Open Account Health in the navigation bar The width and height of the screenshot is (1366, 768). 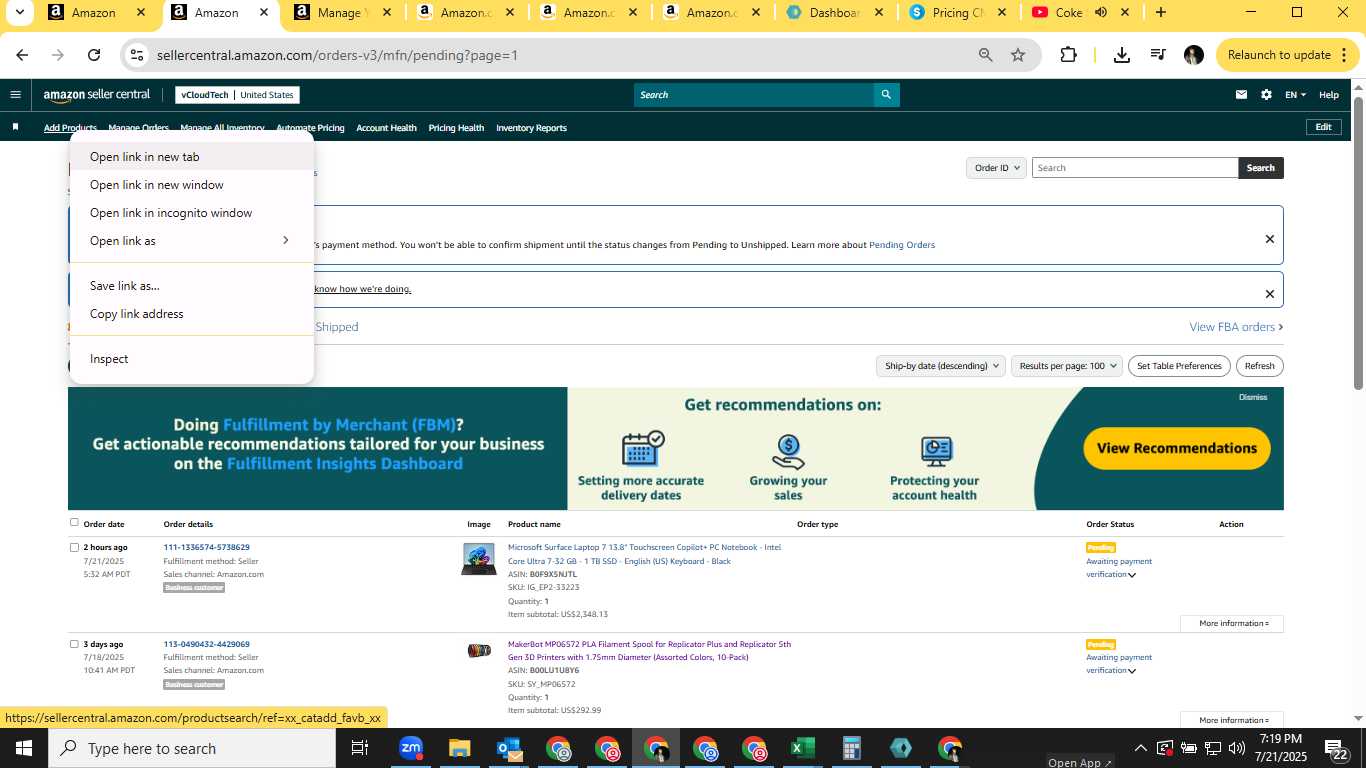(386, 128)
